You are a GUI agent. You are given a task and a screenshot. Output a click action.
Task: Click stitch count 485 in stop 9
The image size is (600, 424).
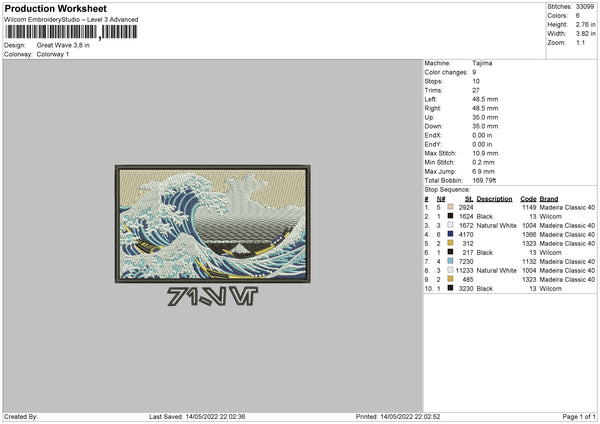(x=468, y=279)
